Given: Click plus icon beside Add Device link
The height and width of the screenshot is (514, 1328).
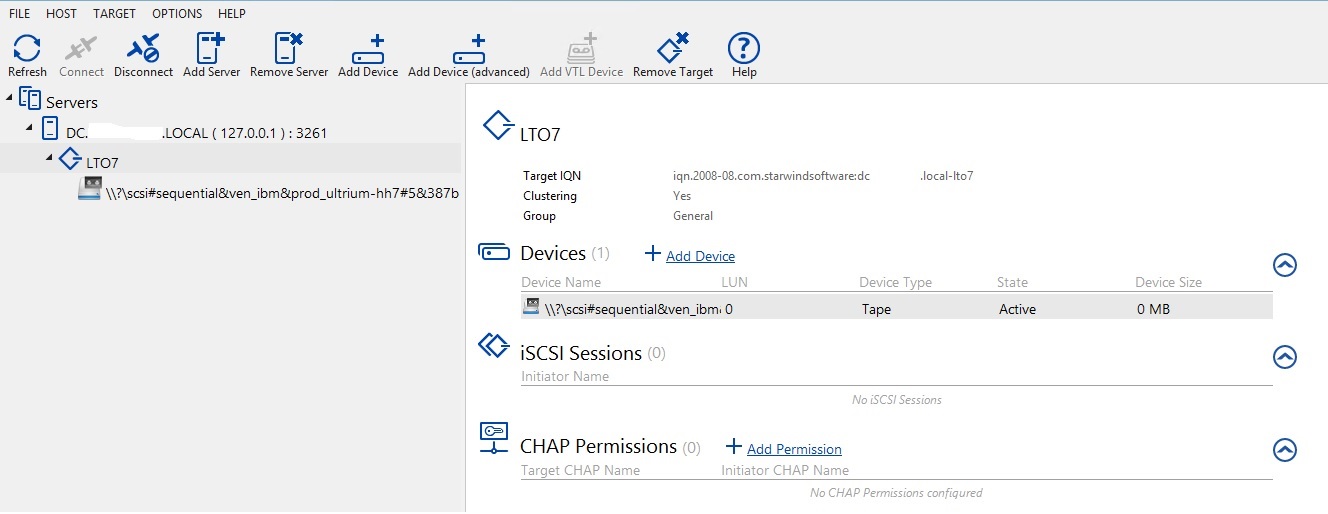Looking at the screenshot, I should click(653, 254).
